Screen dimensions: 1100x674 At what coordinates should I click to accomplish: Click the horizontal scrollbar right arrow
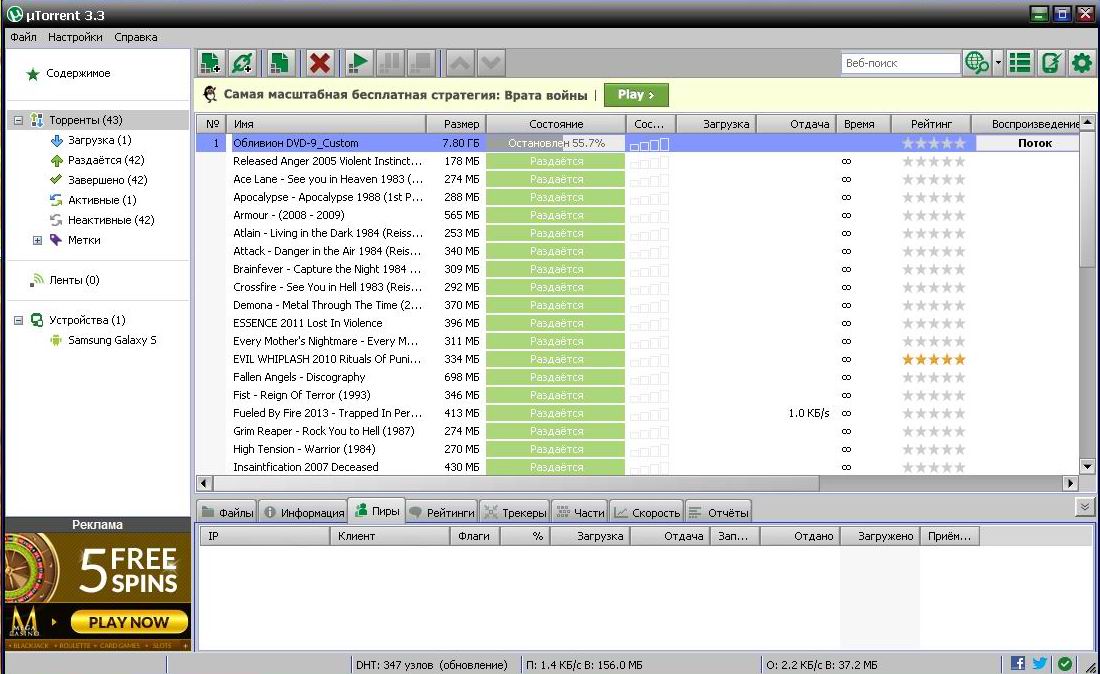[1071, 483]
